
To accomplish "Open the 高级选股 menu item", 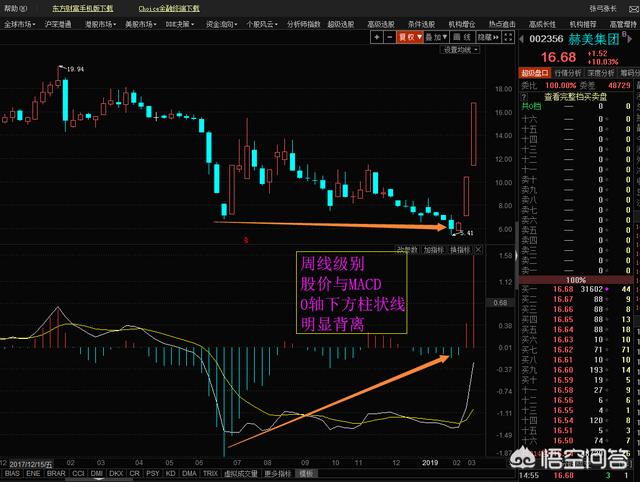I will pyautogui.click(x=381, y=24).
